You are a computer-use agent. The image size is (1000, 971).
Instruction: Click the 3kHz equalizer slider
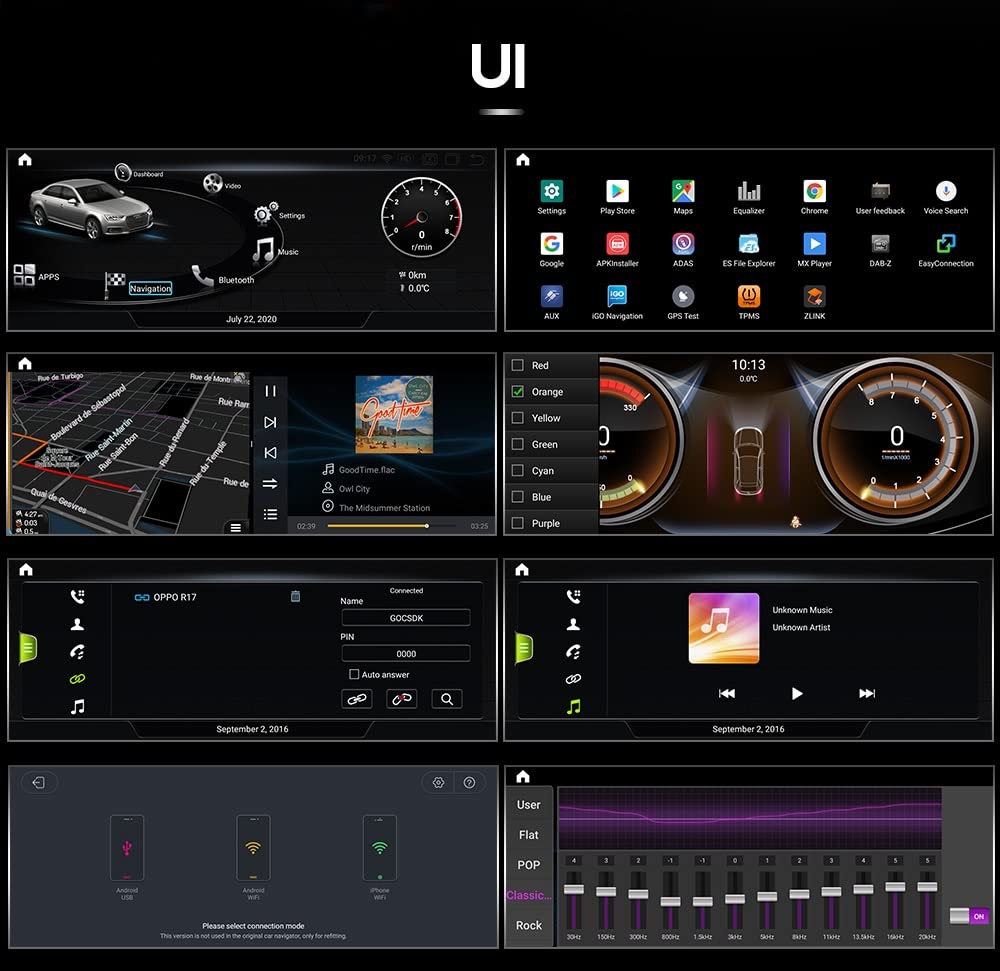point(735,899)
